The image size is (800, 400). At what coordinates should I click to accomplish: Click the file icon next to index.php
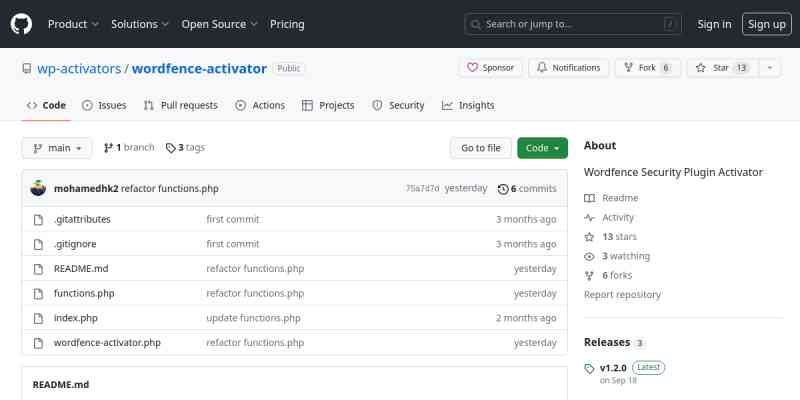[x=38, y=318]
